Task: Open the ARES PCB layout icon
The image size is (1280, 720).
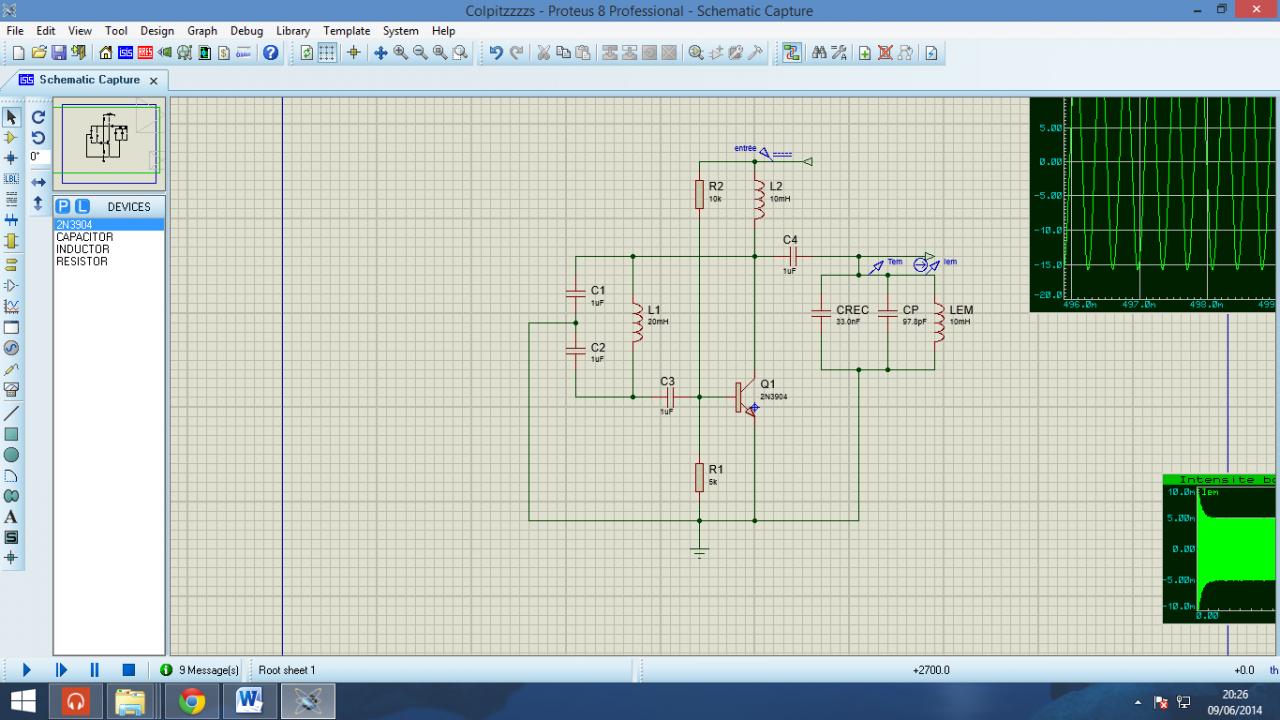Action: [x=145, y=53]
